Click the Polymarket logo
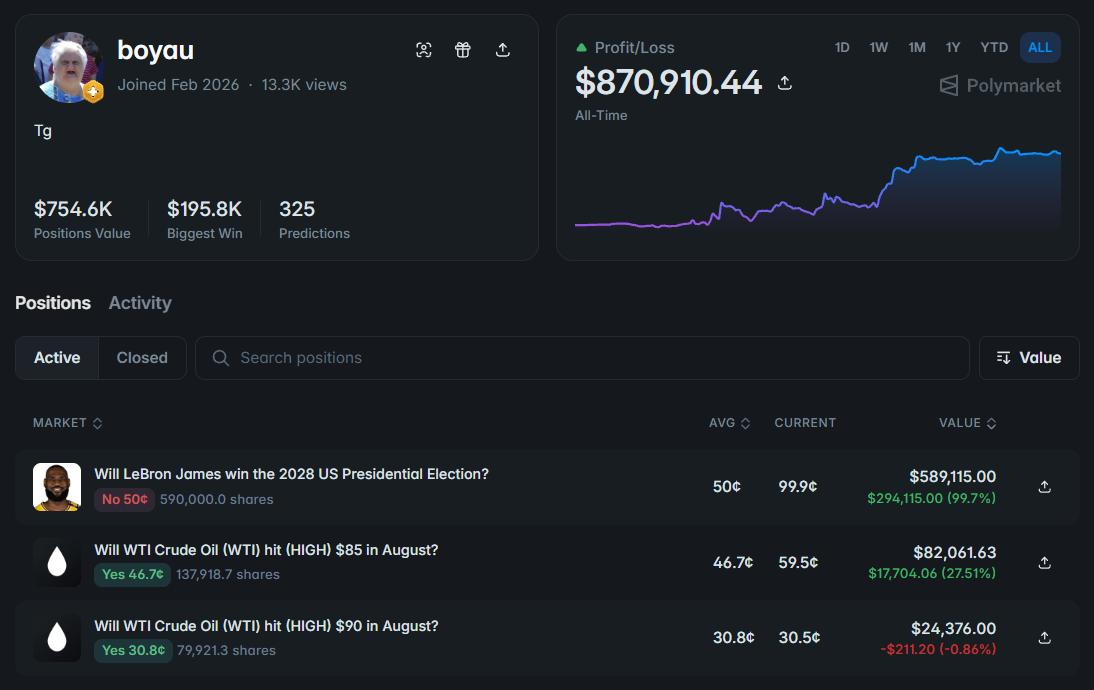 coord(1001,86)
